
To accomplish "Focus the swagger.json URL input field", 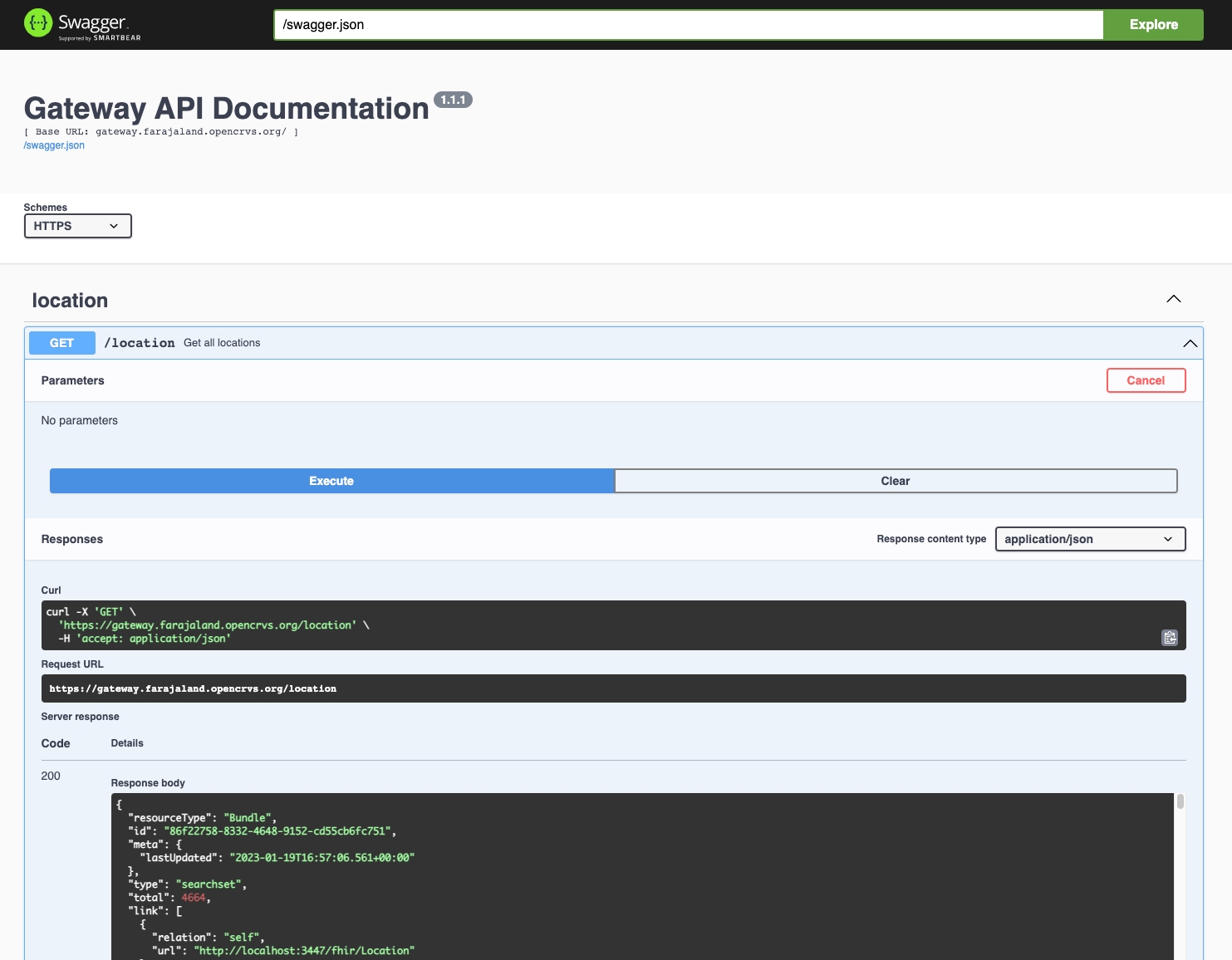I will point(688,25).
